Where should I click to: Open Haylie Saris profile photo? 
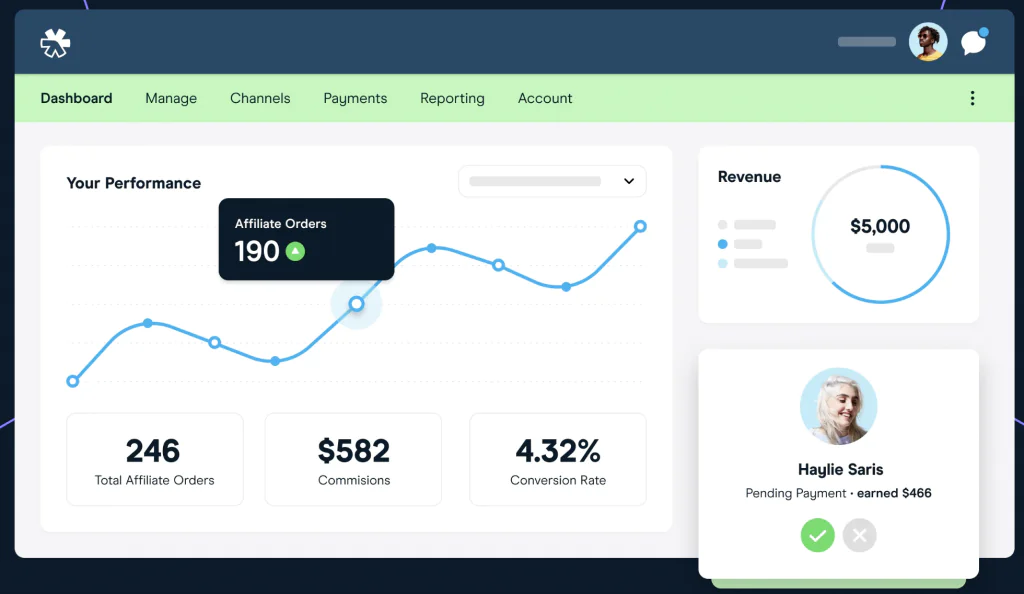[x=839, y=406]
